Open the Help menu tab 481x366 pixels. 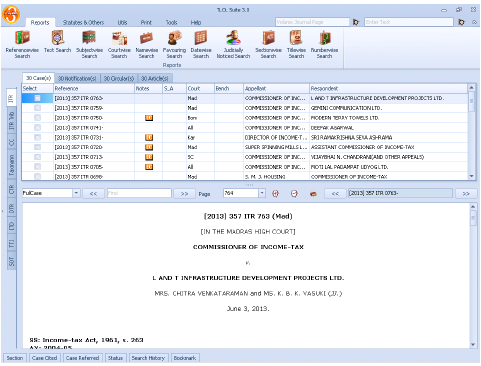(196, 23)
